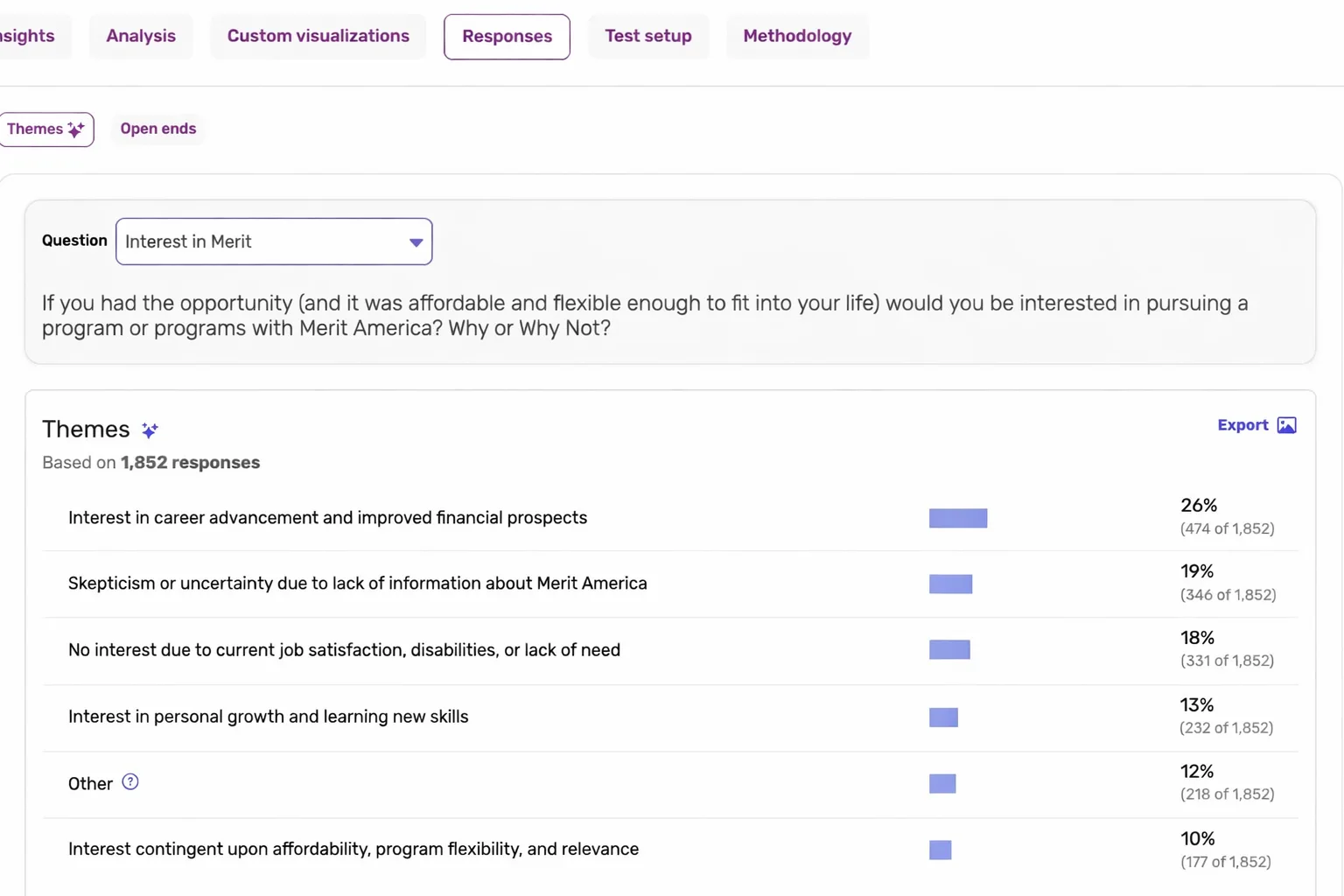
Task: Select the Responses tab
Action: (507, 37)
